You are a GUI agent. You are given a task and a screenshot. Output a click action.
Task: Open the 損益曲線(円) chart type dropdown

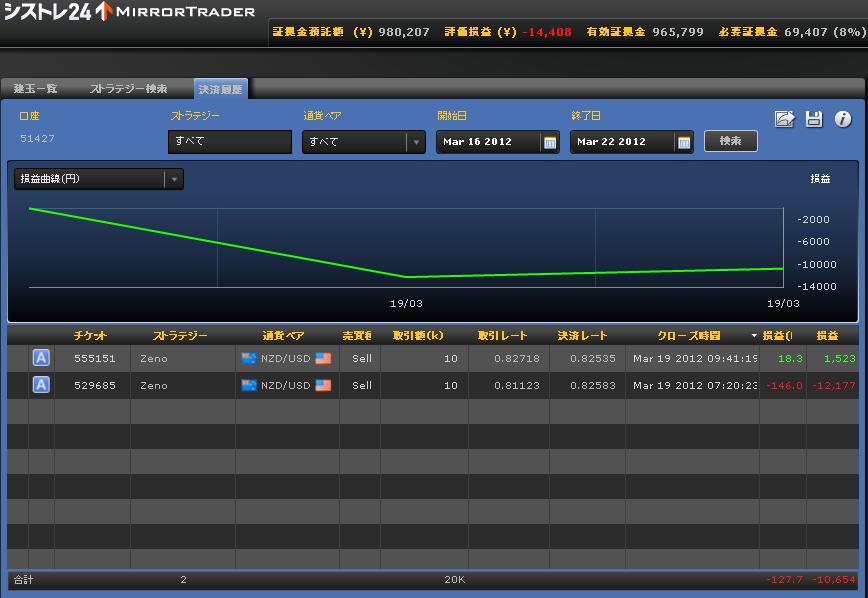tap(174, 179)
